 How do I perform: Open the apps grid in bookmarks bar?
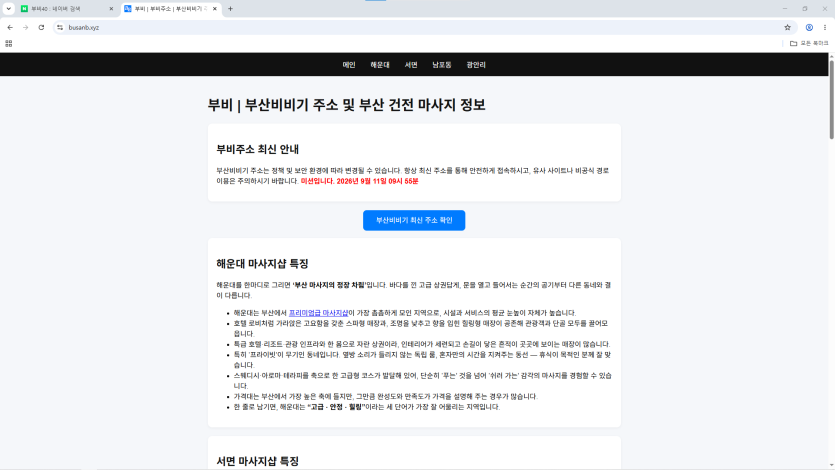point(9,44)
